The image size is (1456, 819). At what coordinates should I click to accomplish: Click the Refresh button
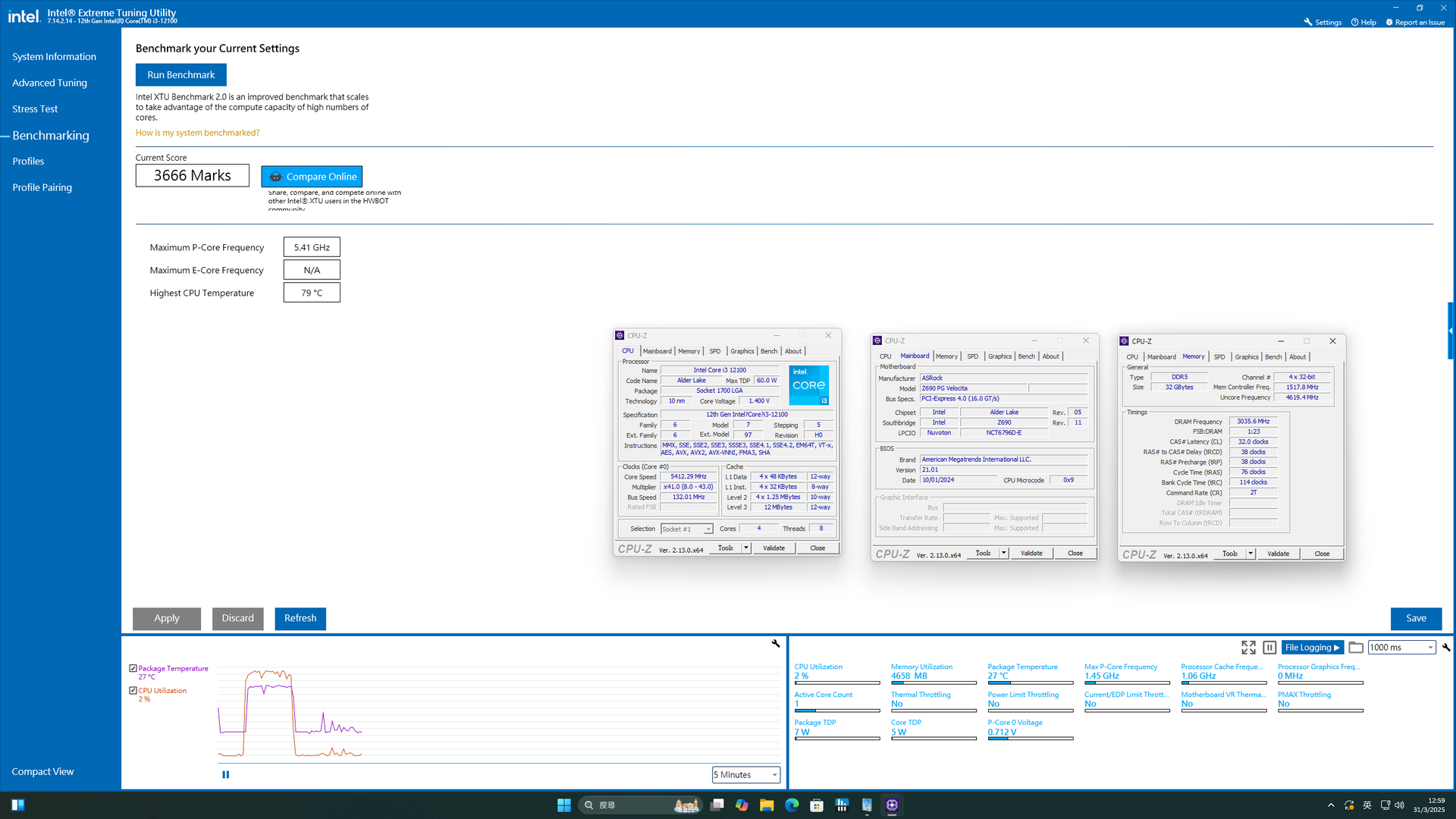300,618
